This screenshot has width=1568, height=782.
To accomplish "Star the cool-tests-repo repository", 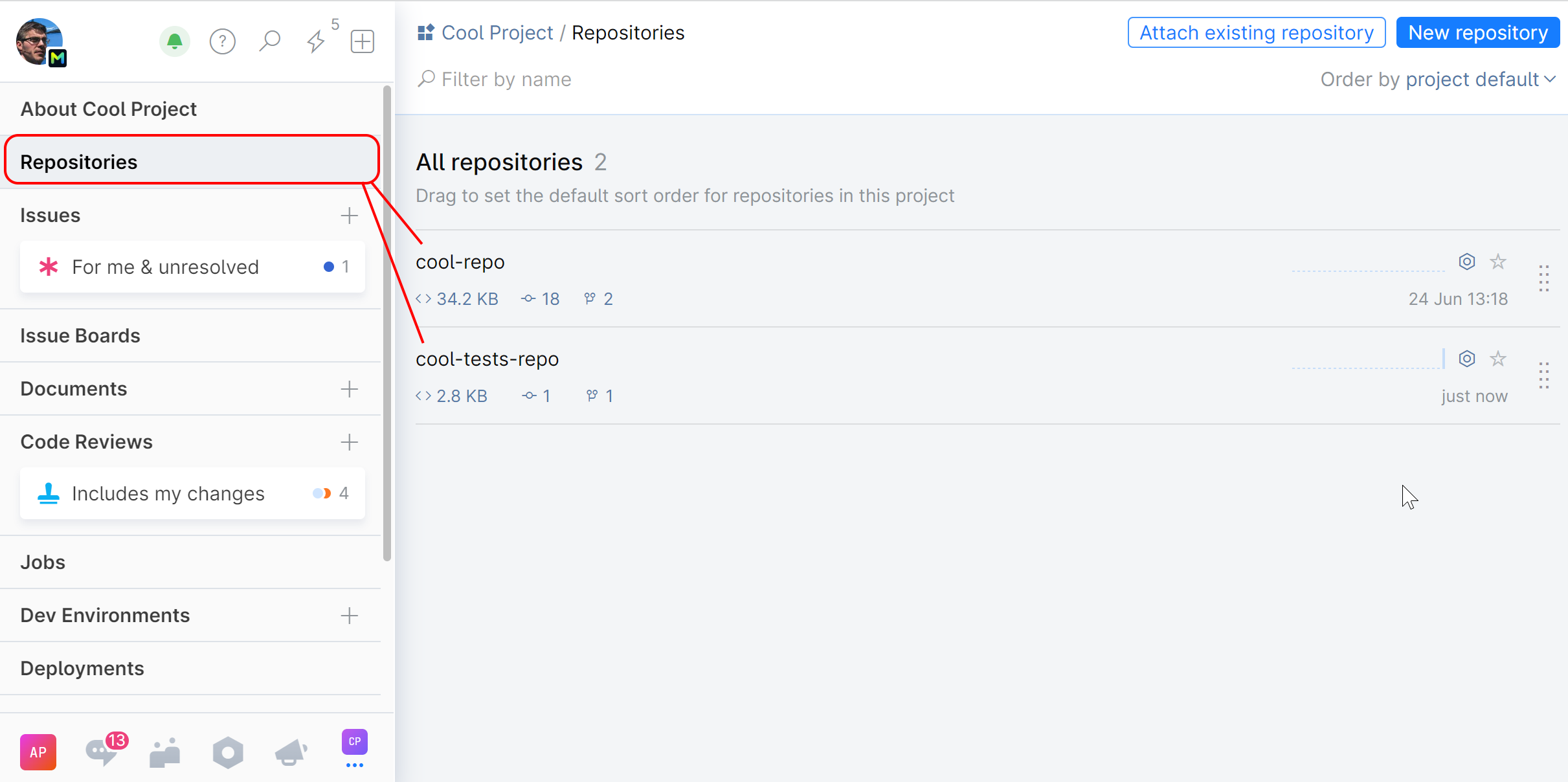I will pyautogui.click(x=1498, y=359).
